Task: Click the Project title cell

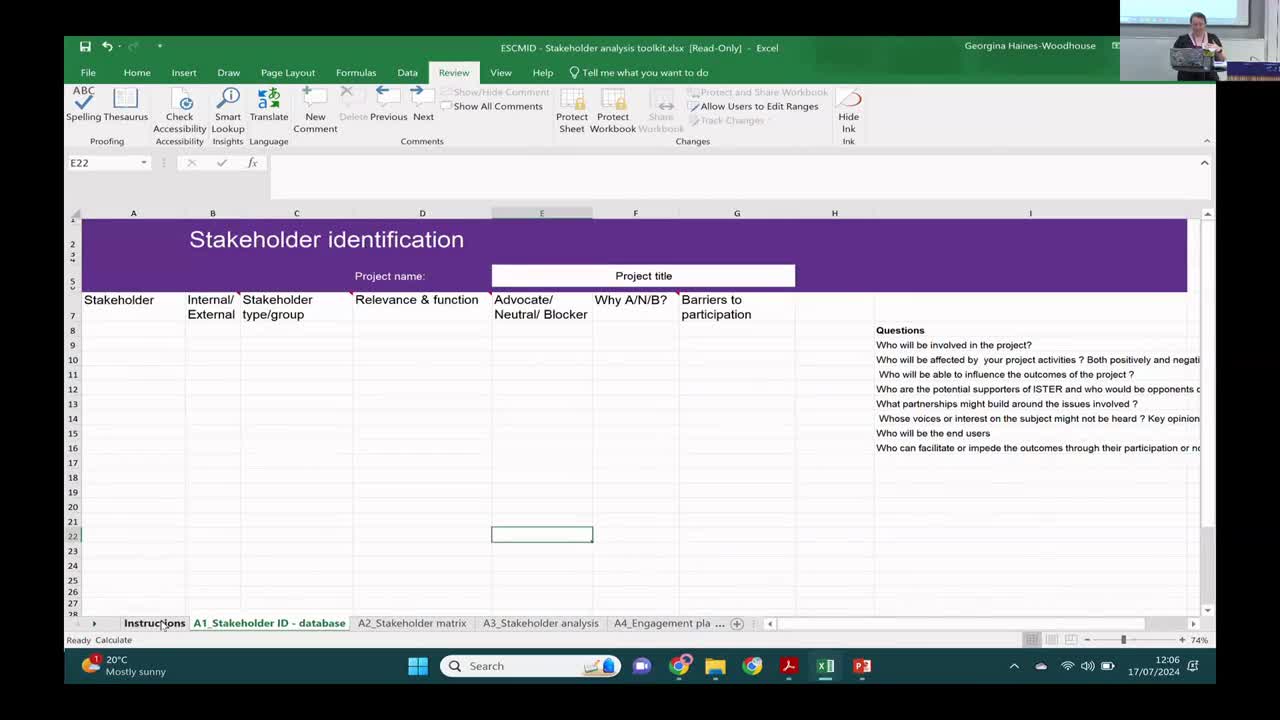Action: click(x=643, y=276)
